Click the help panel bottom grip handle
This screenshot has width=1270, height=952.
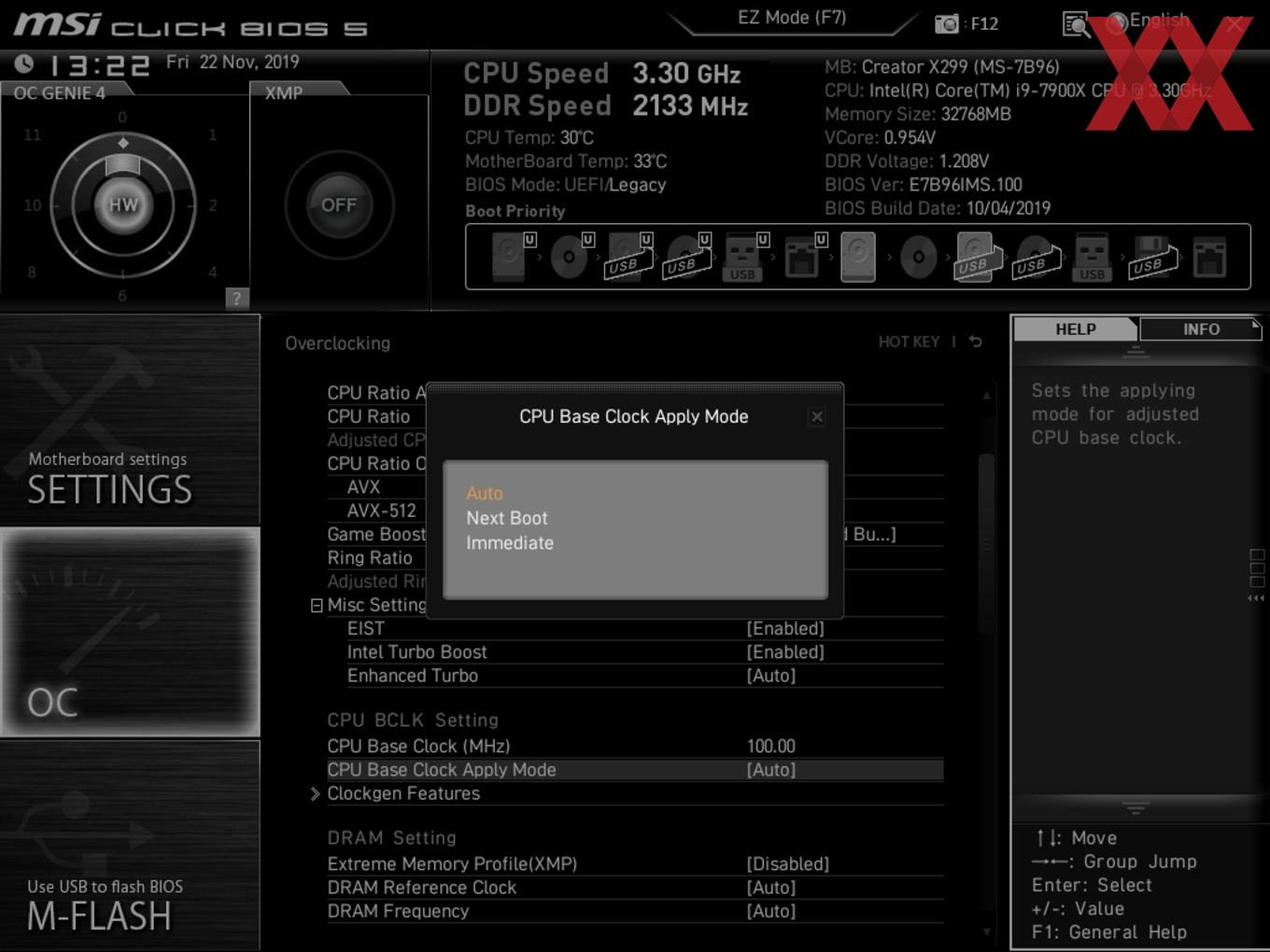coord(1136,807)
